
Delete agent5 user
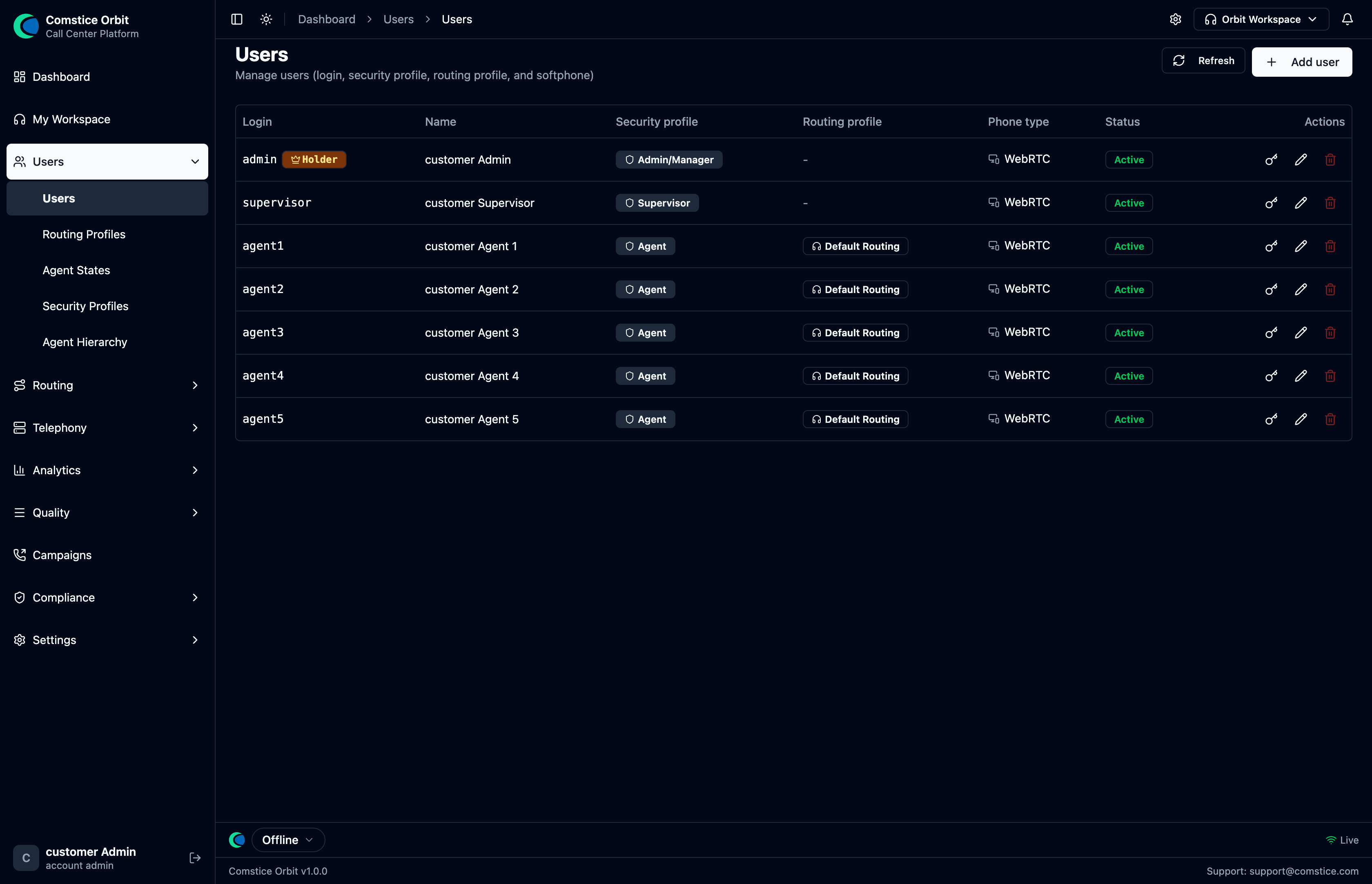click(1330, 419)
